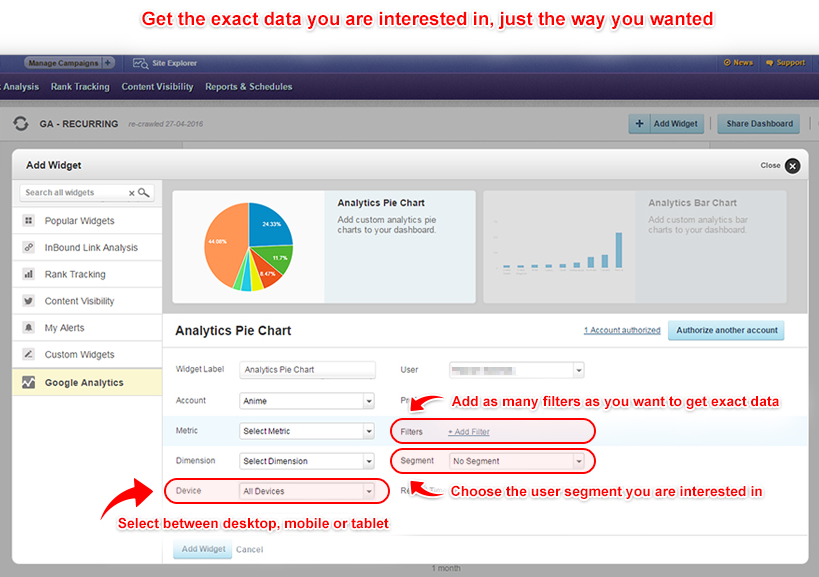Image resolution: width=819 pixels, height=577 pixels.
Task: Click the search magnifier icon
Action: click(x=144, y=192)
